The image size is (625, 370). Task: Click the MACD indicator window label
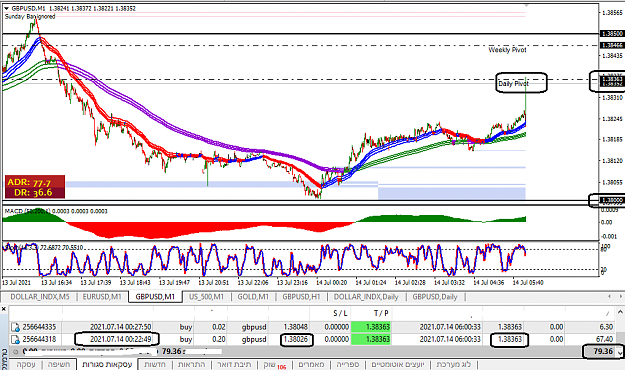[x=56, y=211]
